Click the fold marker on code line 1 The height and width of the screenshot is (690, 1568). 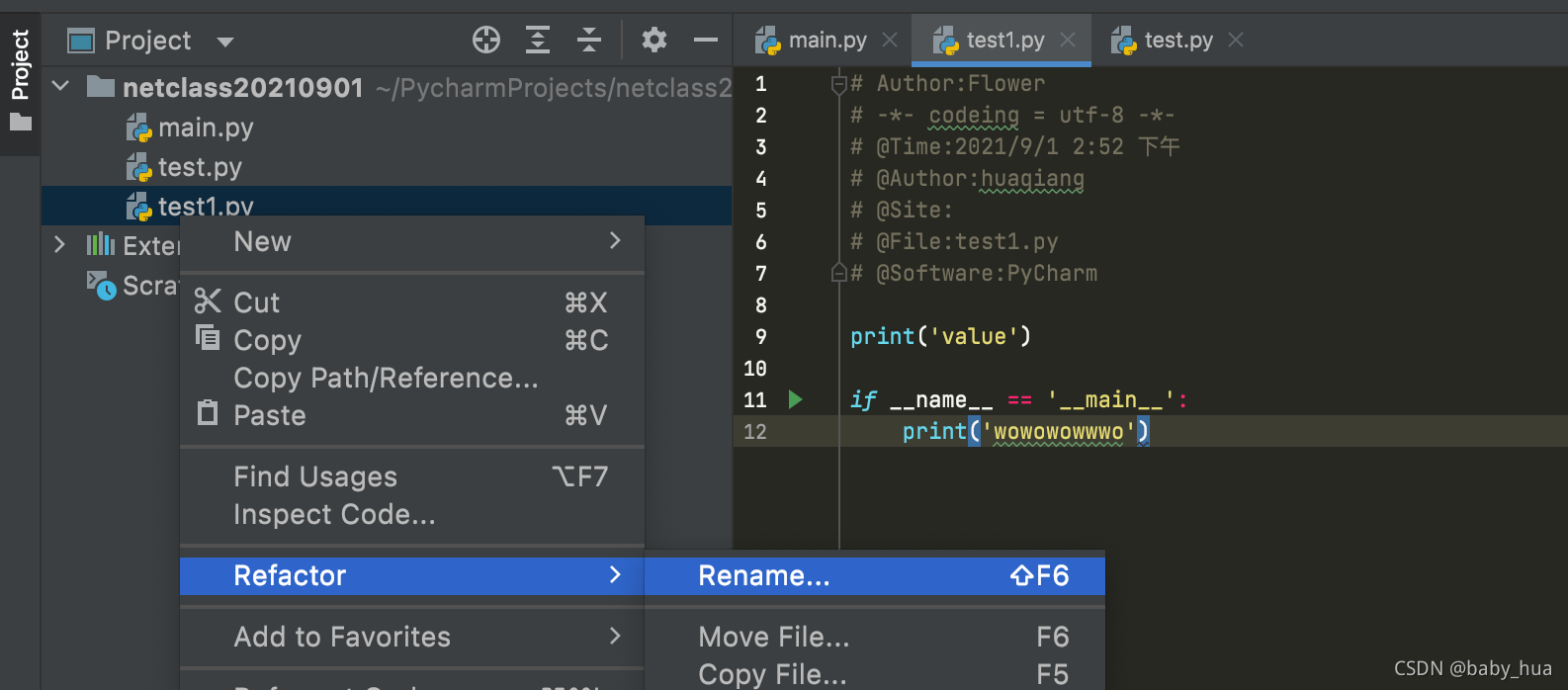point(839,84)
